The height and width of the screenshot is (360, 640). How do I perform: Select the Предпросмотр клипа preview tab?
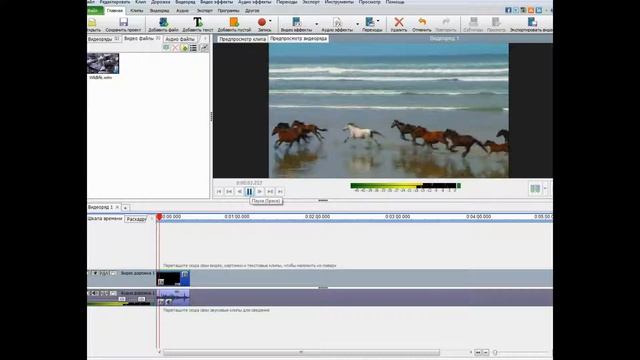242,39
